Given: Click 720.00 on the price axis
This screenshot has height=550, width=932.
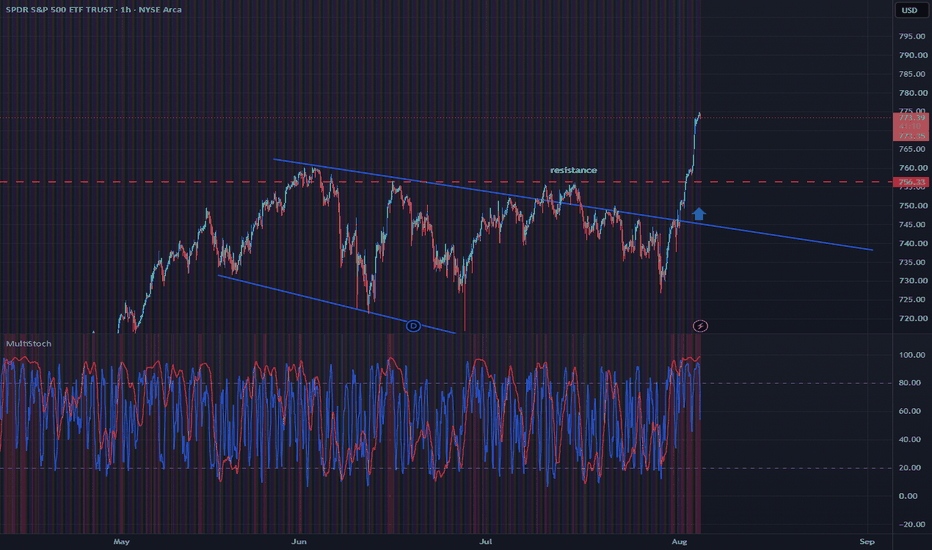Looking at the screenshot, I should [x=913, y=319].
